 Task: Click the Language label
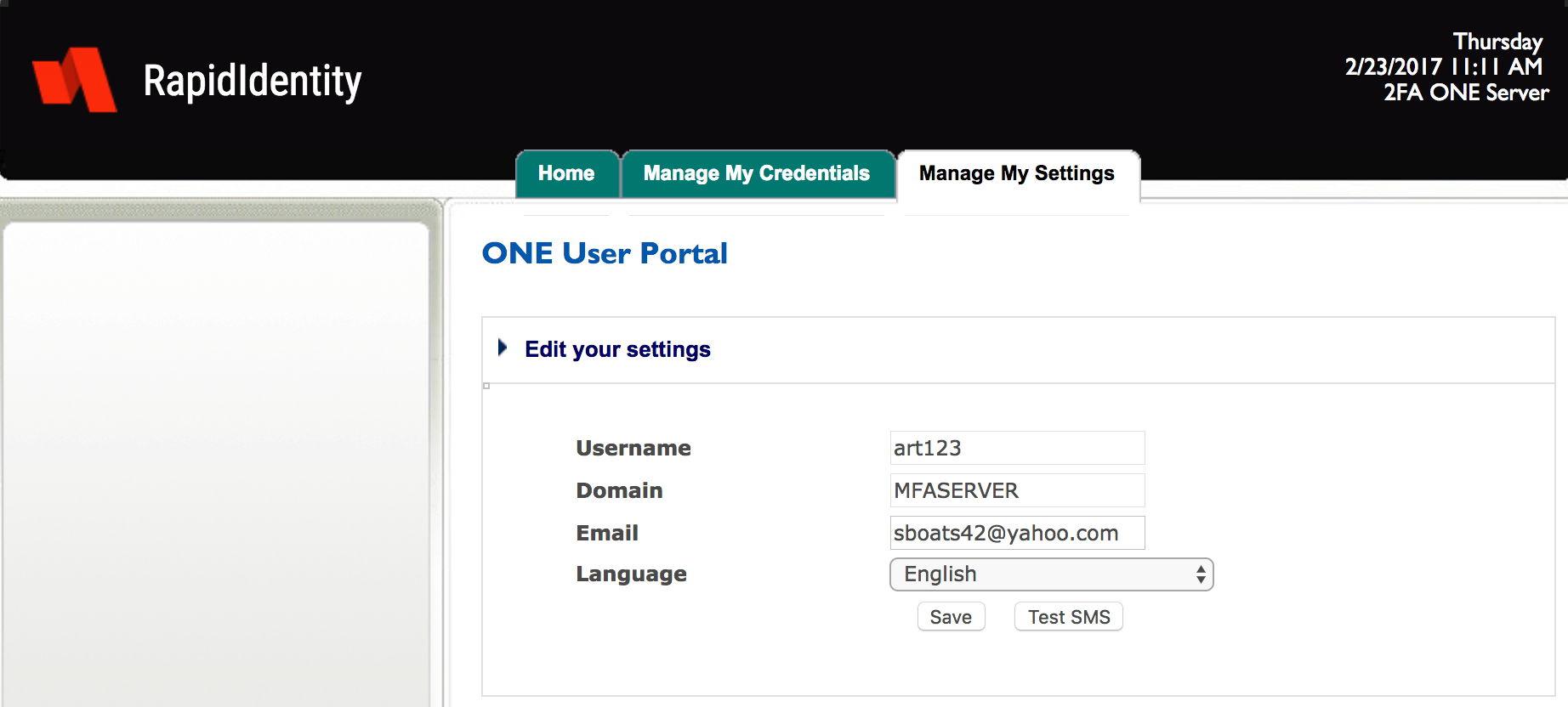631,574
